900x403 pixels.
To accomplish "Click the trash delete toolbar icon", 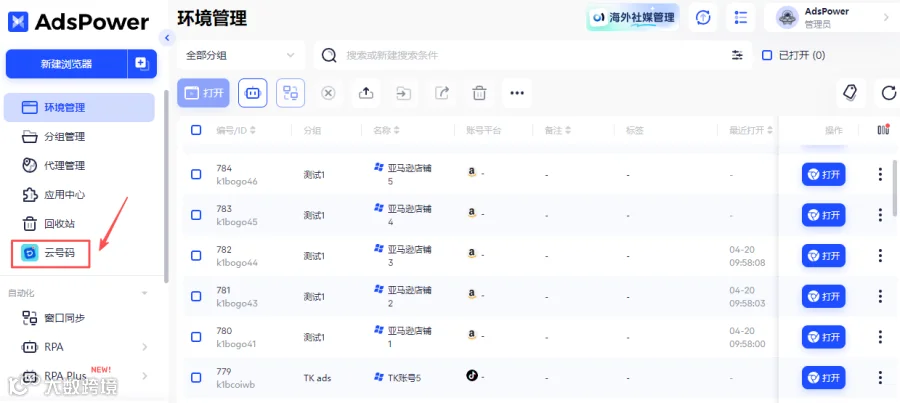I will pyautogui.click(x=479, y=93).
